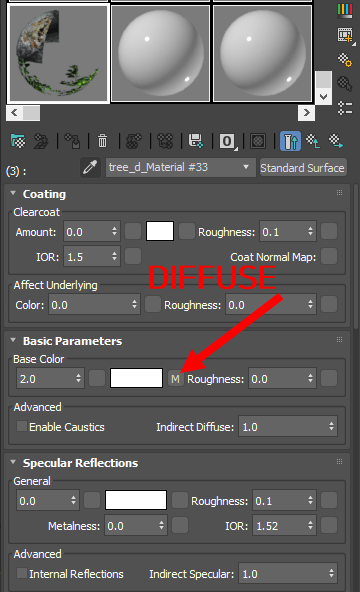The height and width of the screenshot is (592, 360).
Task: Toggle the Internal Reflections checkbox
Action: (x=22, y=573)
